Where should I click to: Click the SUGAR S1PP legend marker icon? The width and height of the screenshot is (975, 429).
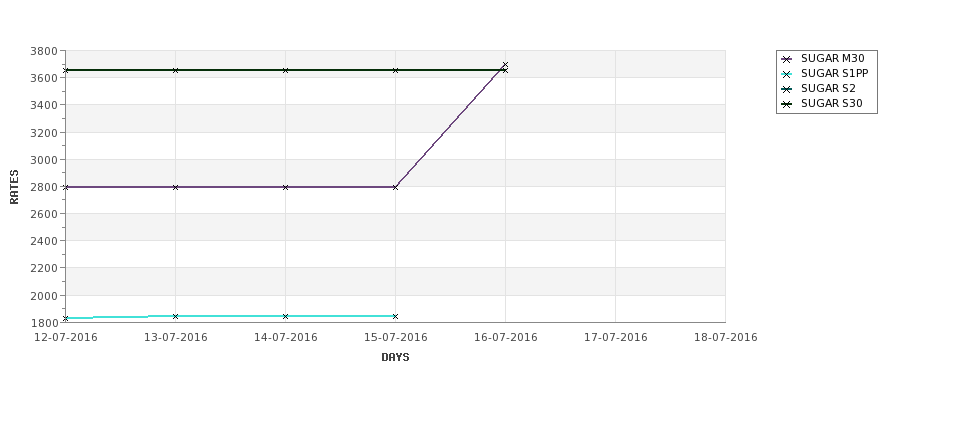[786, 74]
